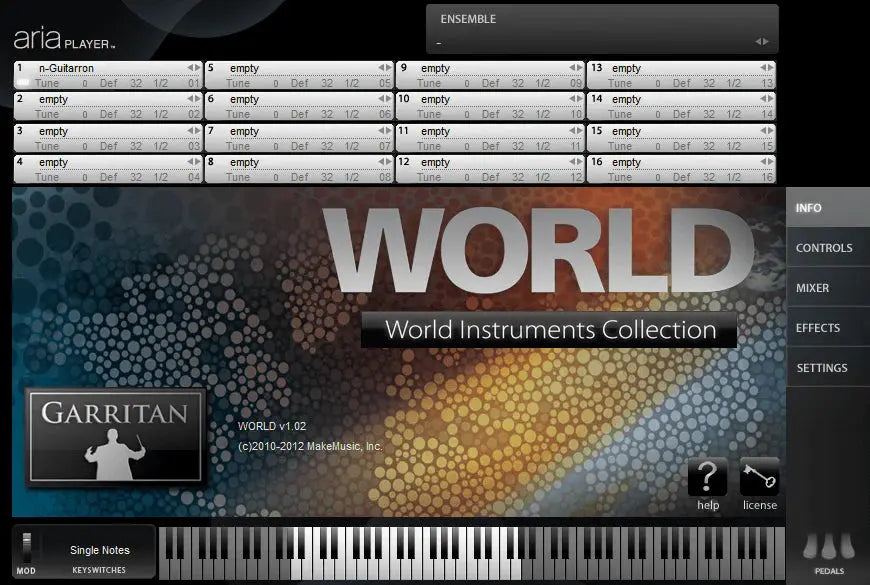Click the KEYSWITCHES display showing Single Notes

tap(97, 550)
